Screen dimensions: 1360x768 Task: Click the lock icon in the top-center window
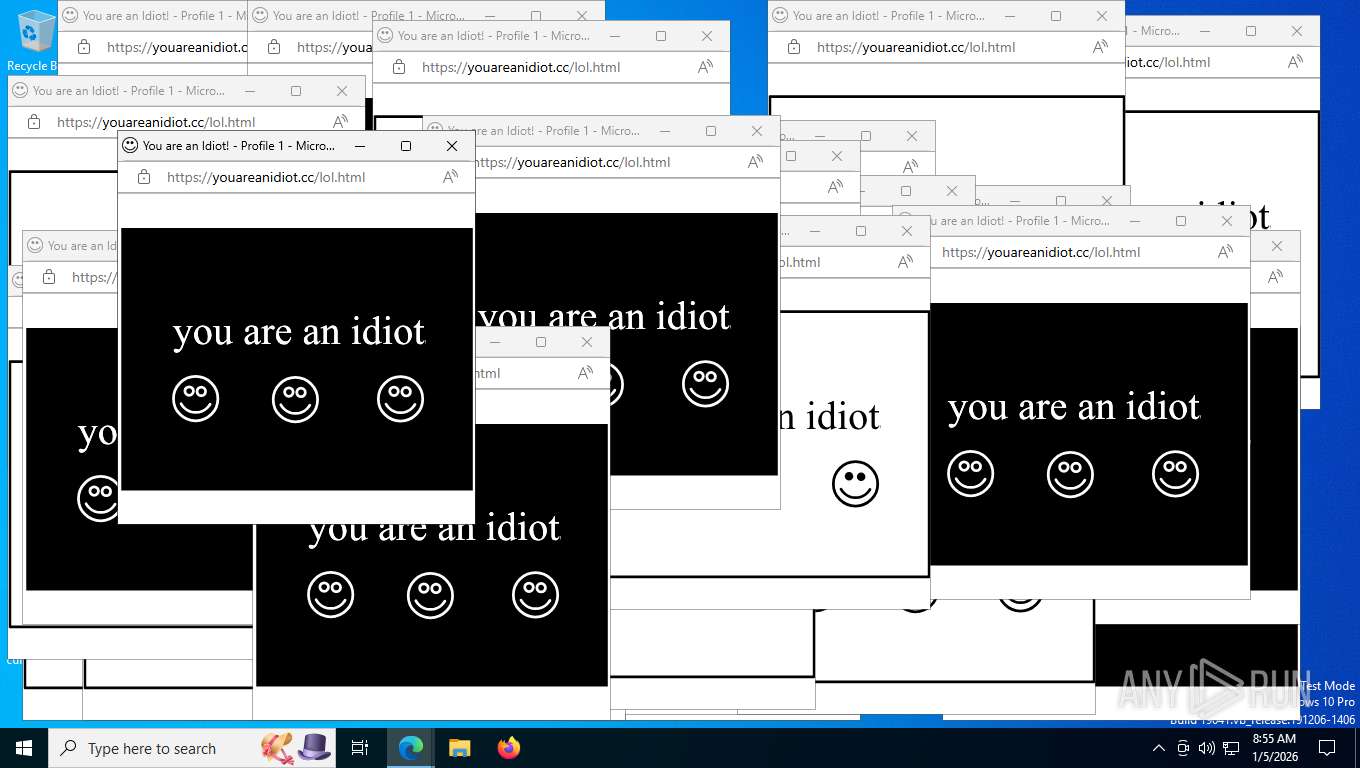click(399, 67)
